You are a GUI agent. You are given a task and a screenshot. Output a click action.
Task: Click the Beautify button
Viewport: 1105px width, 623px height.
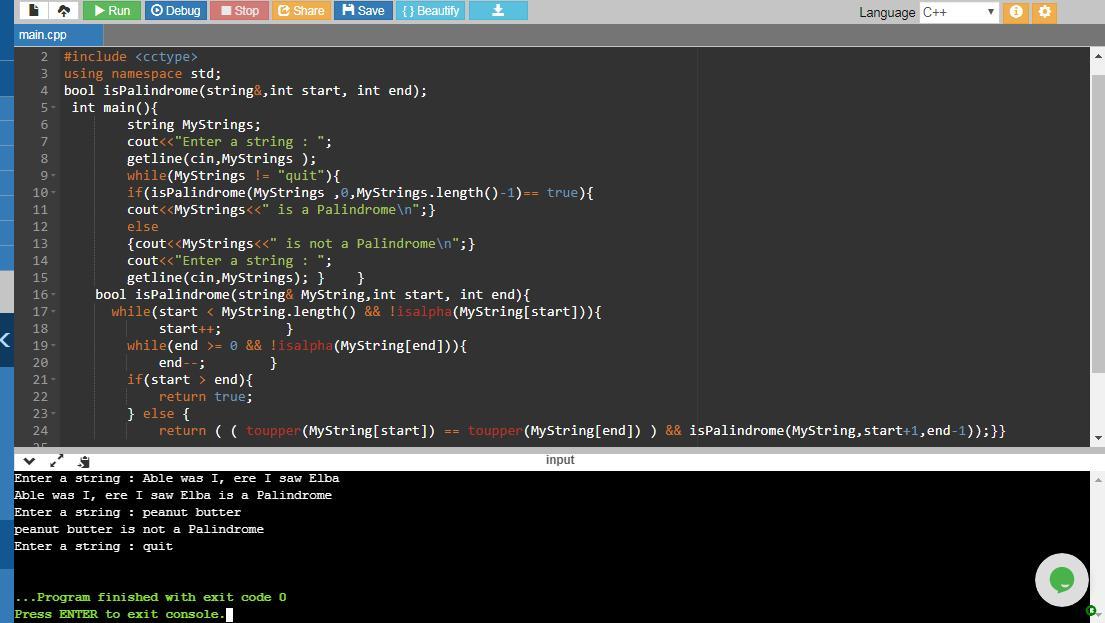tap(431, 11)
